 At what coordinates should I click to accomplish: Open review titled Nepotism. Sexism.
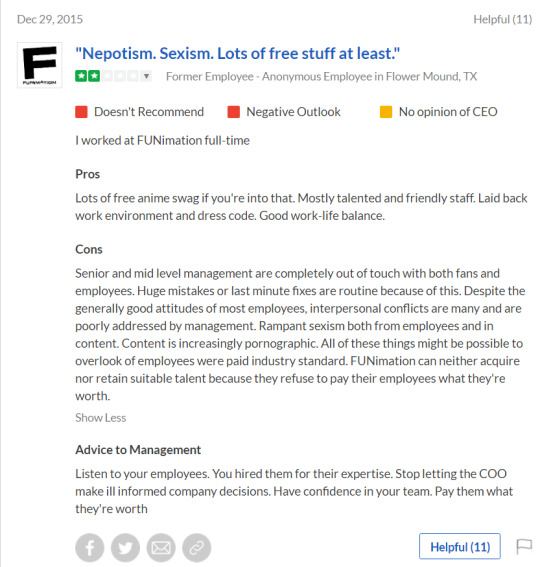[x=238, y=54]
